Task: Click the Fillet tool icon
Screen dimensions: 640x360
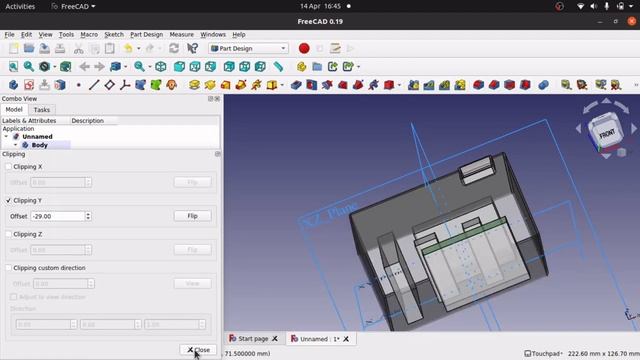Action: [x=478, y=85]
